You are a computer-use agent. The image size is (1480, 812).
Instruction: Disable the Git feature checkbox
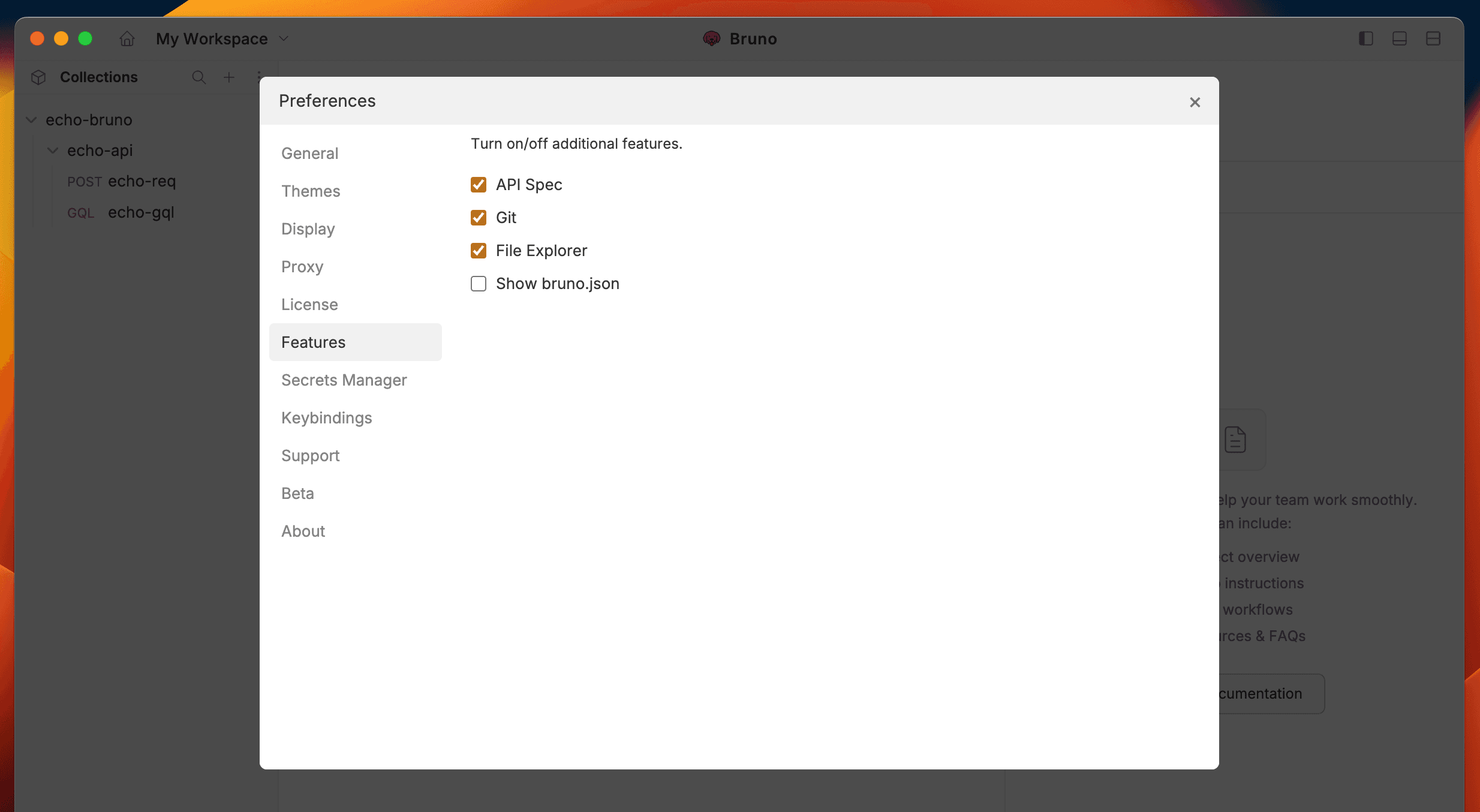point(479,218)
